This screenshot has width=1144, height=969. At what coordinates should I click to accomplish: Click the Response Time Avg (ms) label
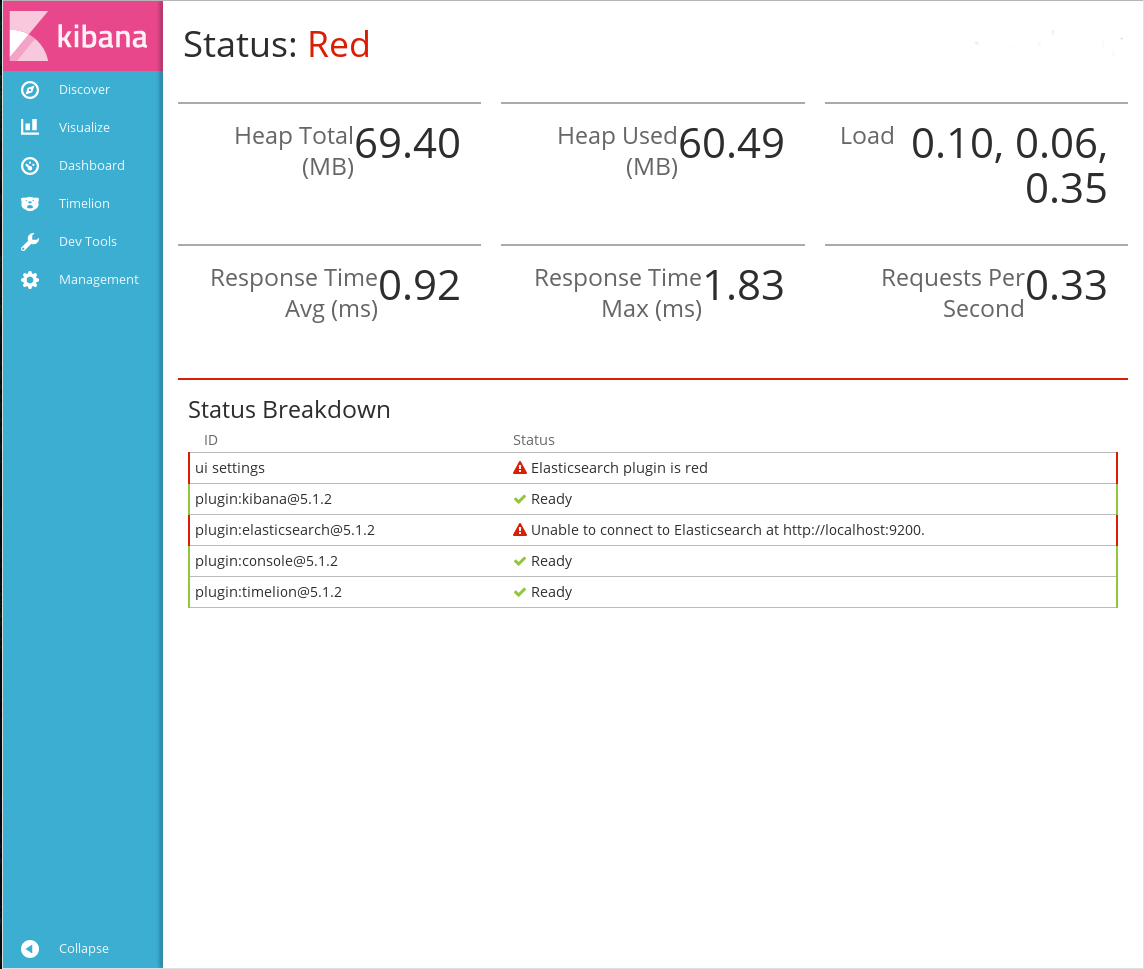coord(294,293)
